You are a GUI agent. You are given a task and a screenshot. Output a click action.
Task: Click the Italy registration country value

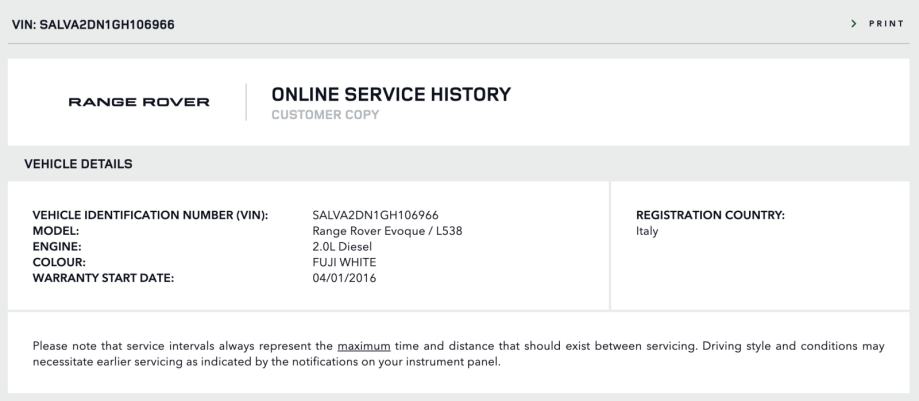click(648, 231)
